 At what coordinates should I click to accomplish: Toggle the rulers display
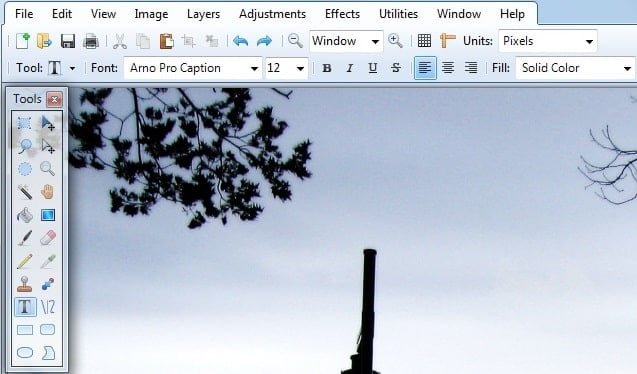pos(448,41)
